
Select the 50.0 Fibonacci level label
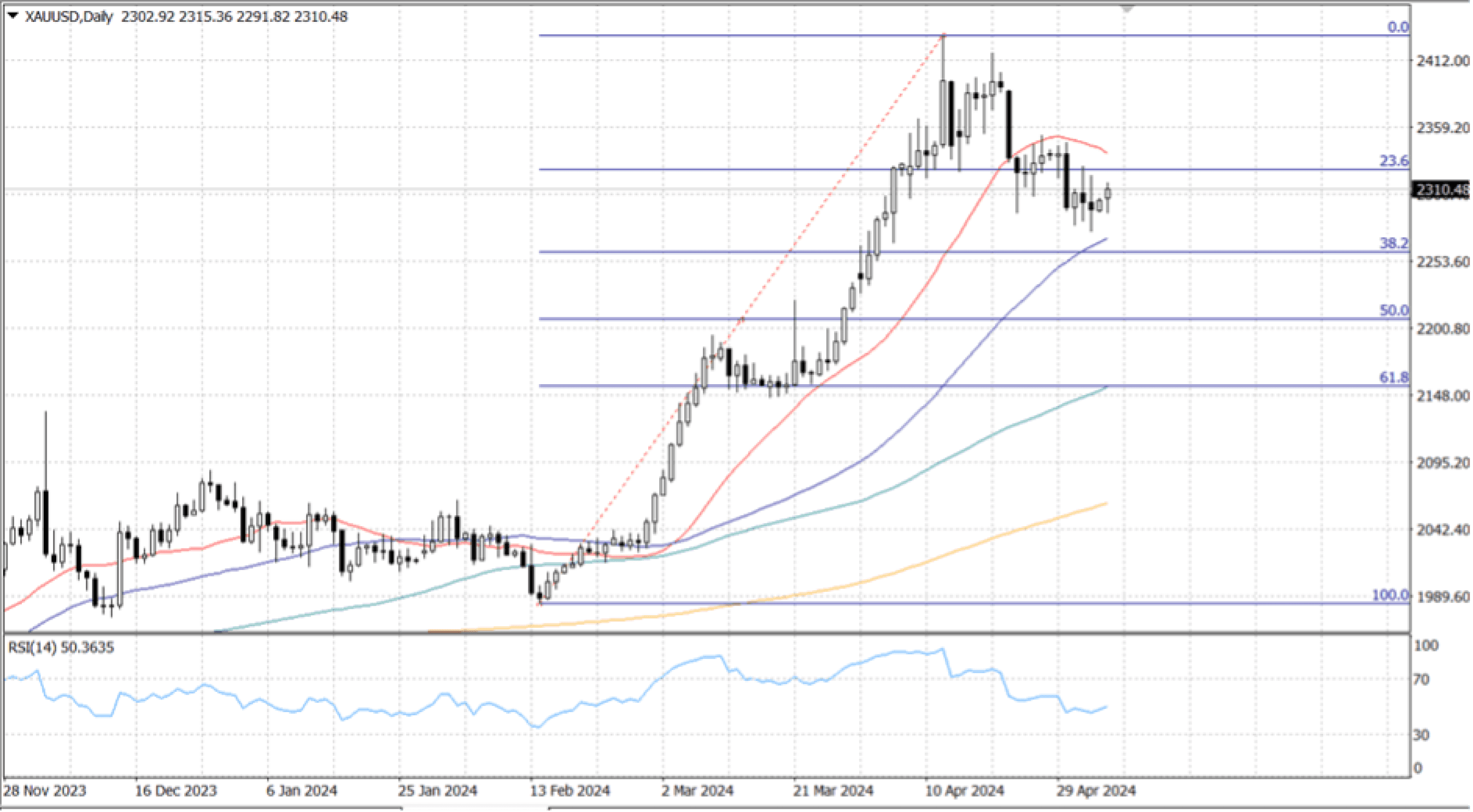click(x=1394, y=310)
